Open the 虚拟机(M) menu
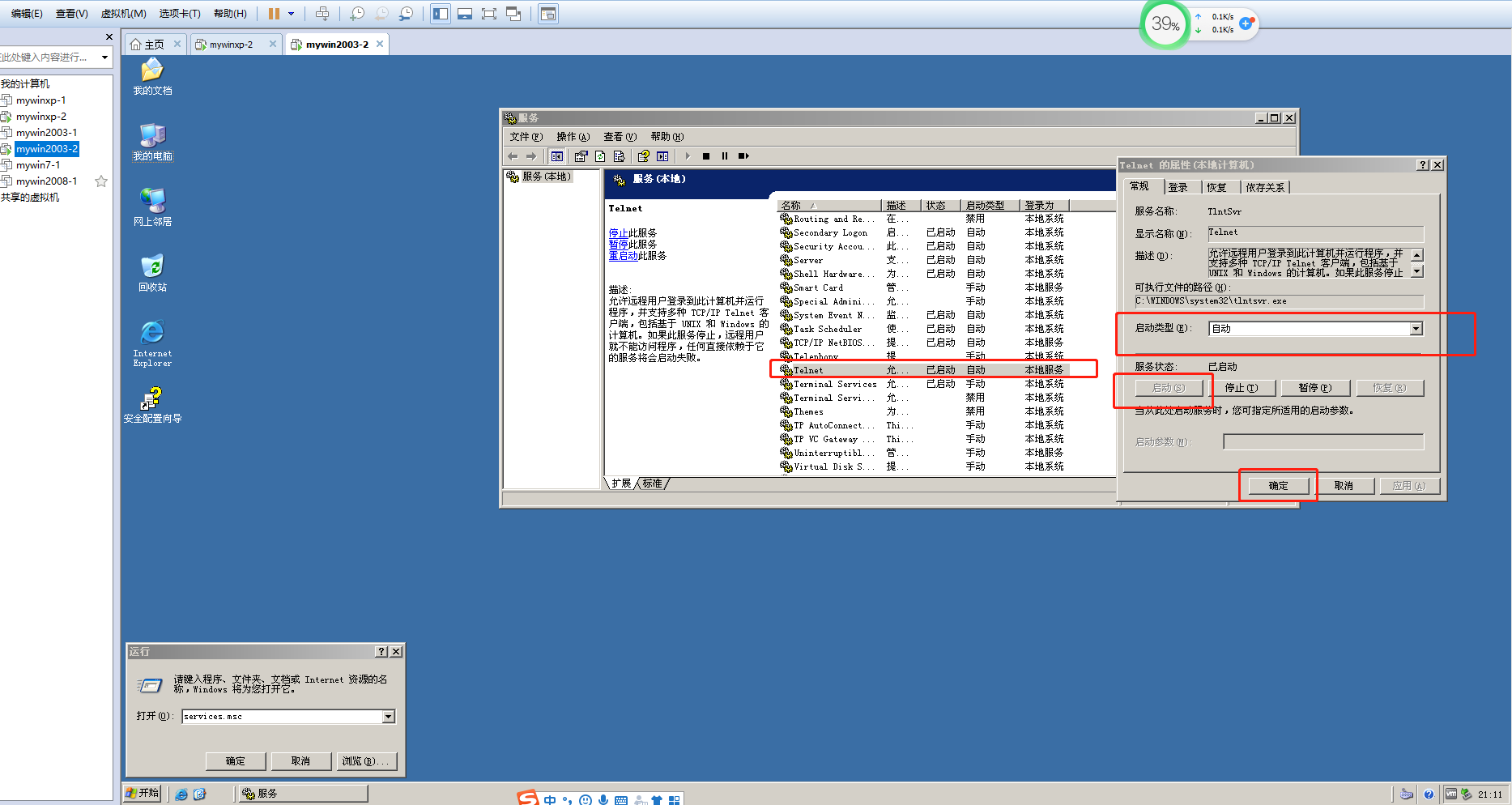 click(x=123, y=13)
